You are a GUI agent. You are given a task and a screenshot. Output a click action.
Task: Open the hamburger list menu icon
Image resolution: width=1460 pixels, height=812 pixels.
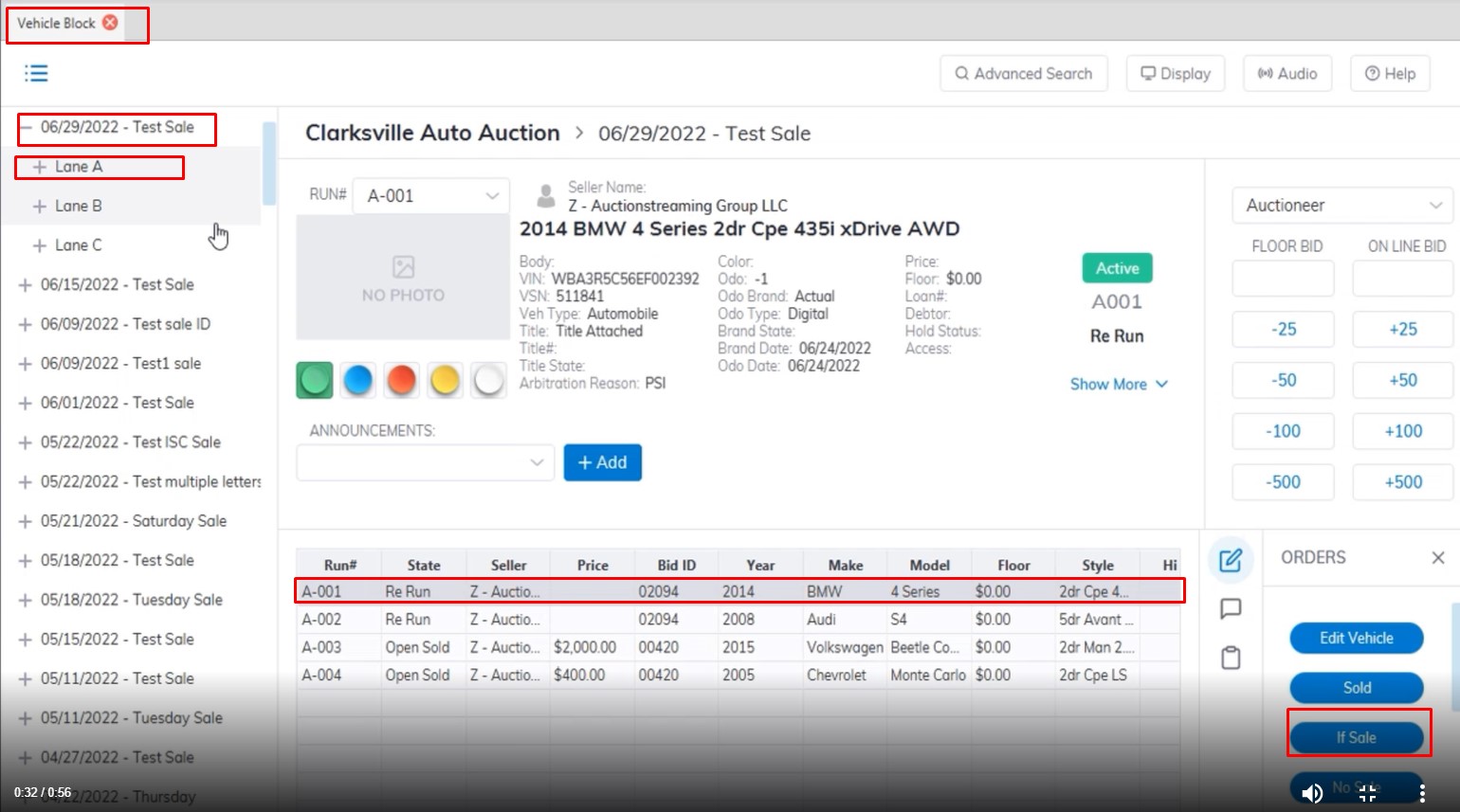(x=36, y=73)
